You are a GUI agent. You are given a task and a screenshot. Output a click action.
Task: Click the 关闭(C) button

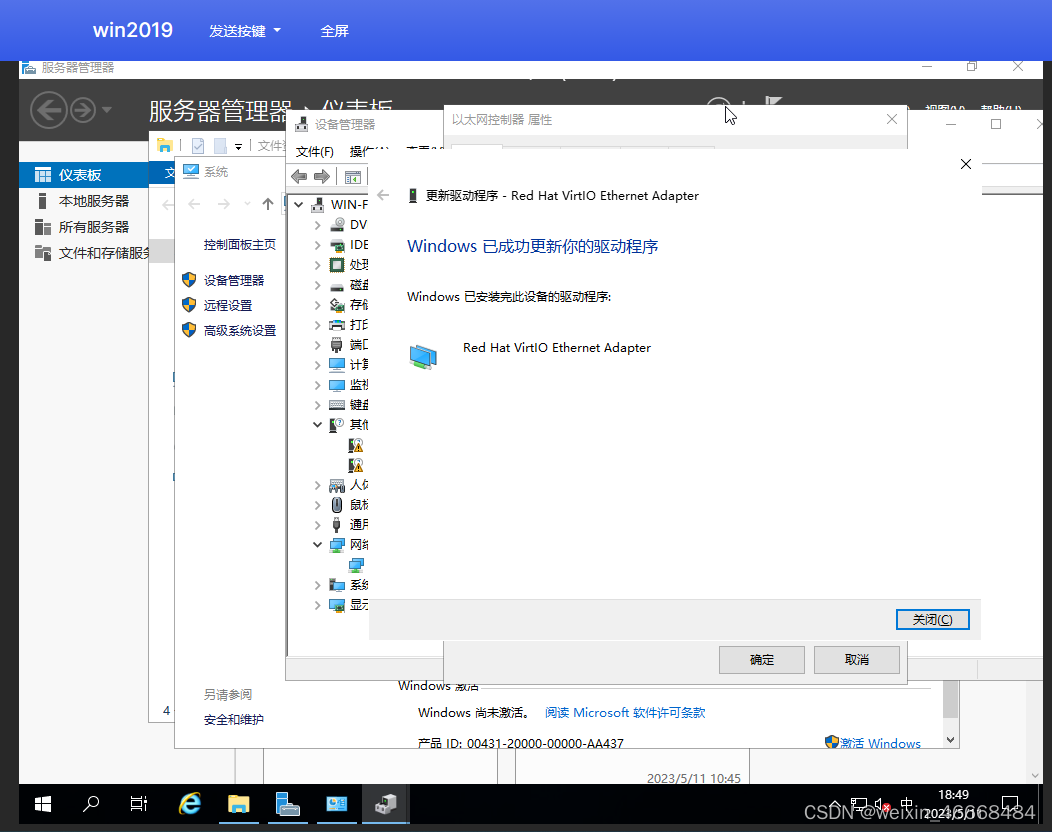[933, 619]
